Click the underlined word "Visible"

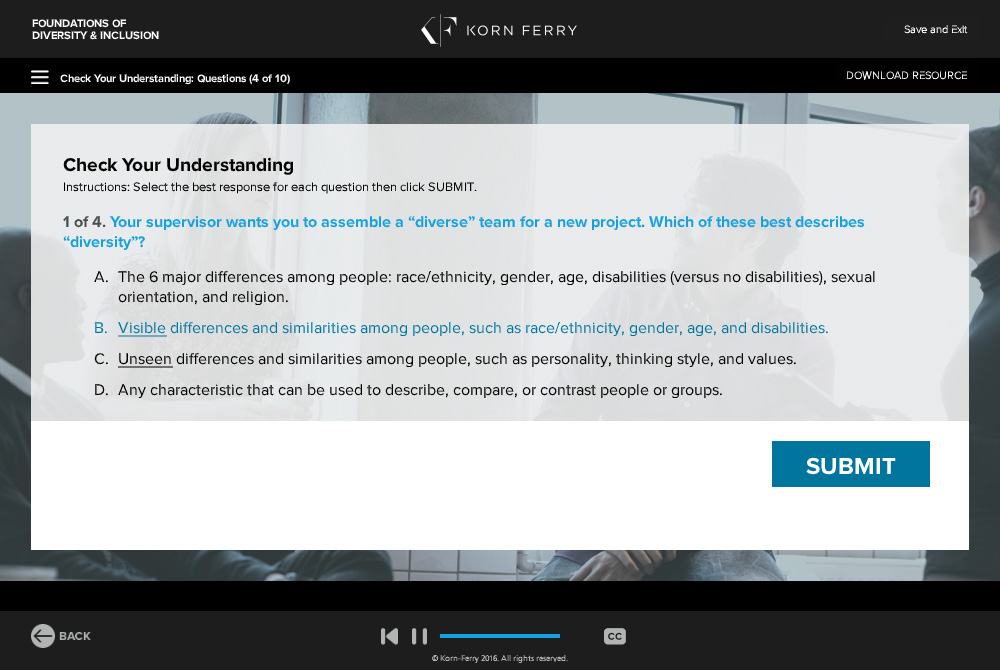click(142, 328)
